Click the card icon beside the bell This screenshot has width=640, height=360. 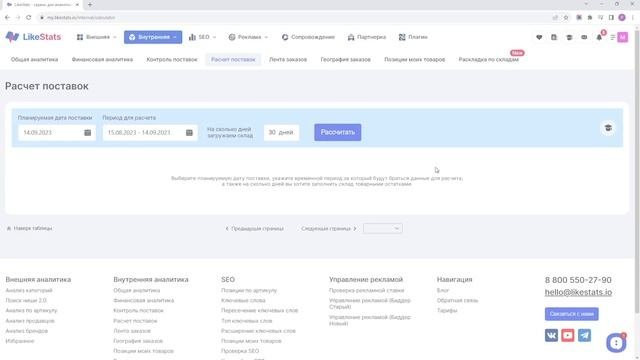(584, 37)
